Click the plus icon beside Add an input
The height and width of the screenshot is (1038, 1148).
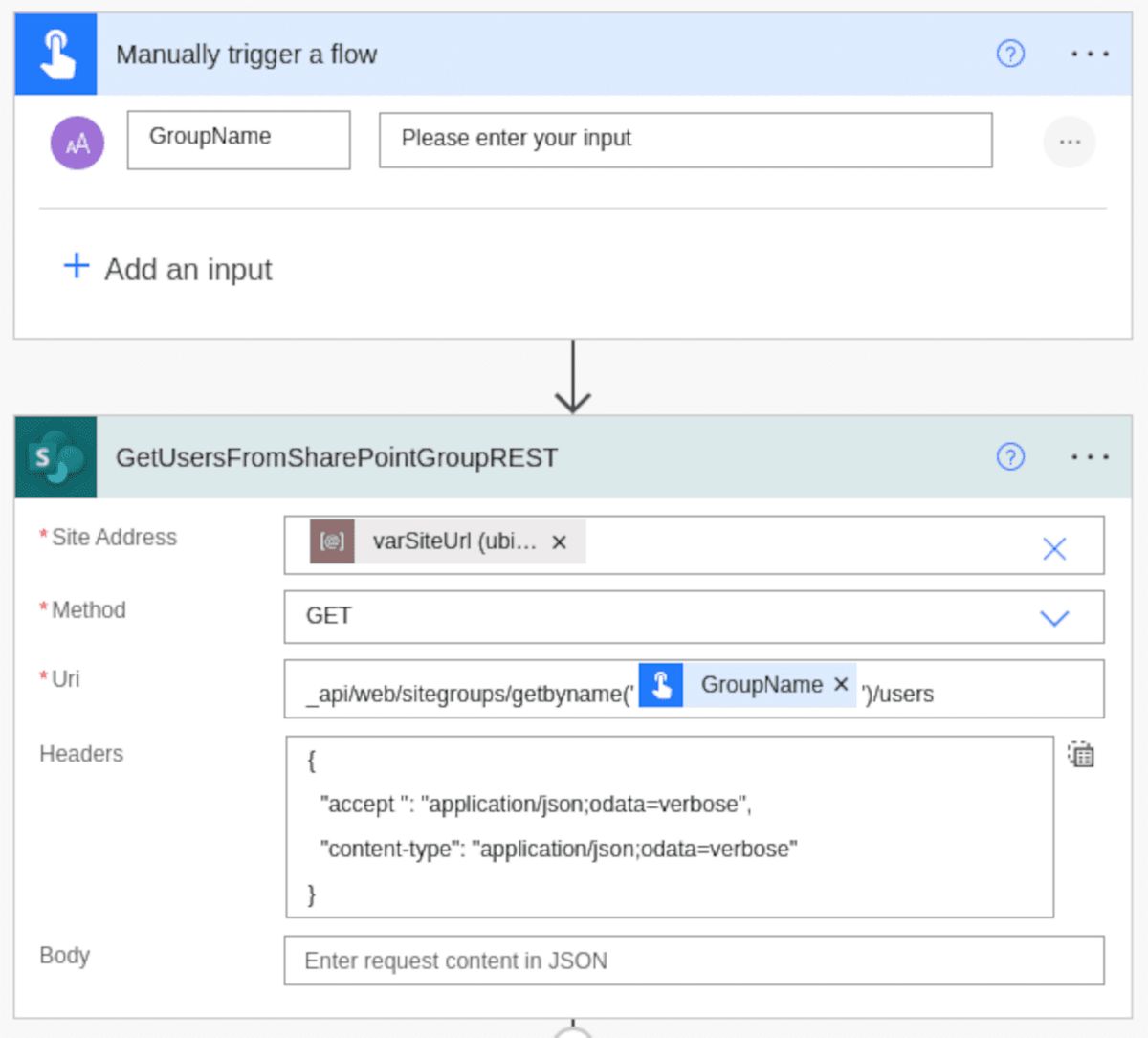[x=77, y=265]
